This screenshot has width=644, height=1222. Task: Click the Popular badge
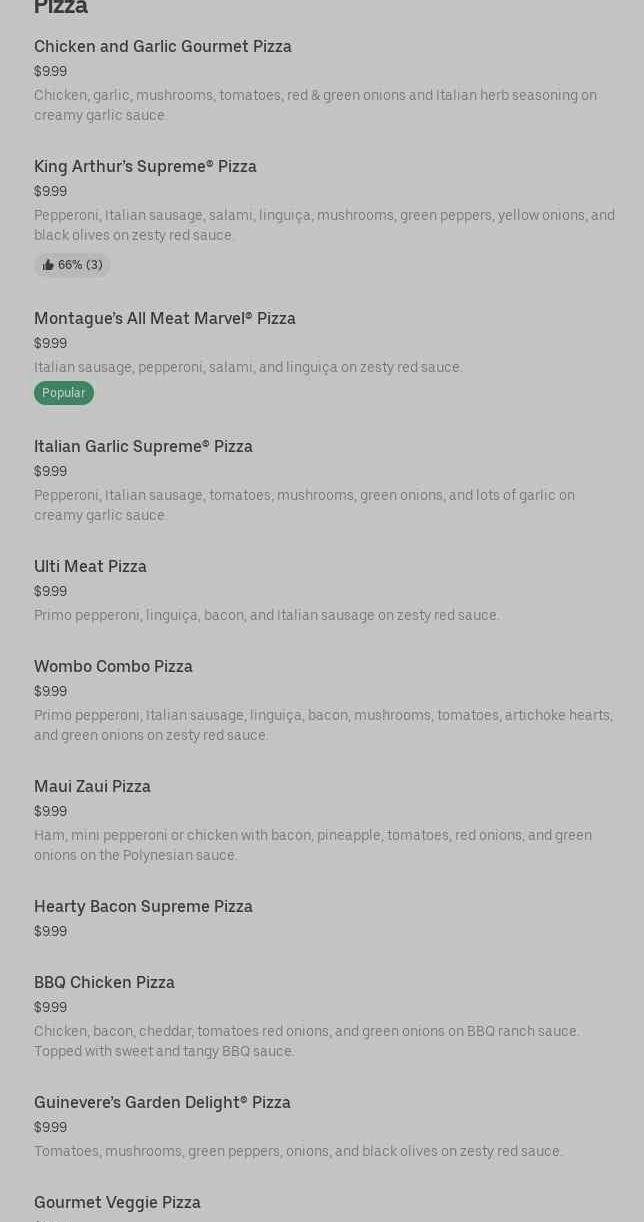coord(64,393)
